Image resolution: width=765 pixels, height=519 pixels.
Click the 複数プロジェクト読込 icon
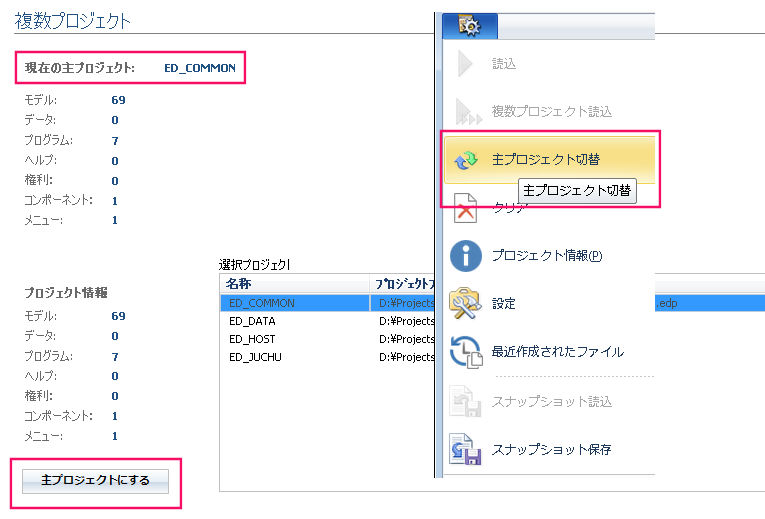(x=467, y=112)
